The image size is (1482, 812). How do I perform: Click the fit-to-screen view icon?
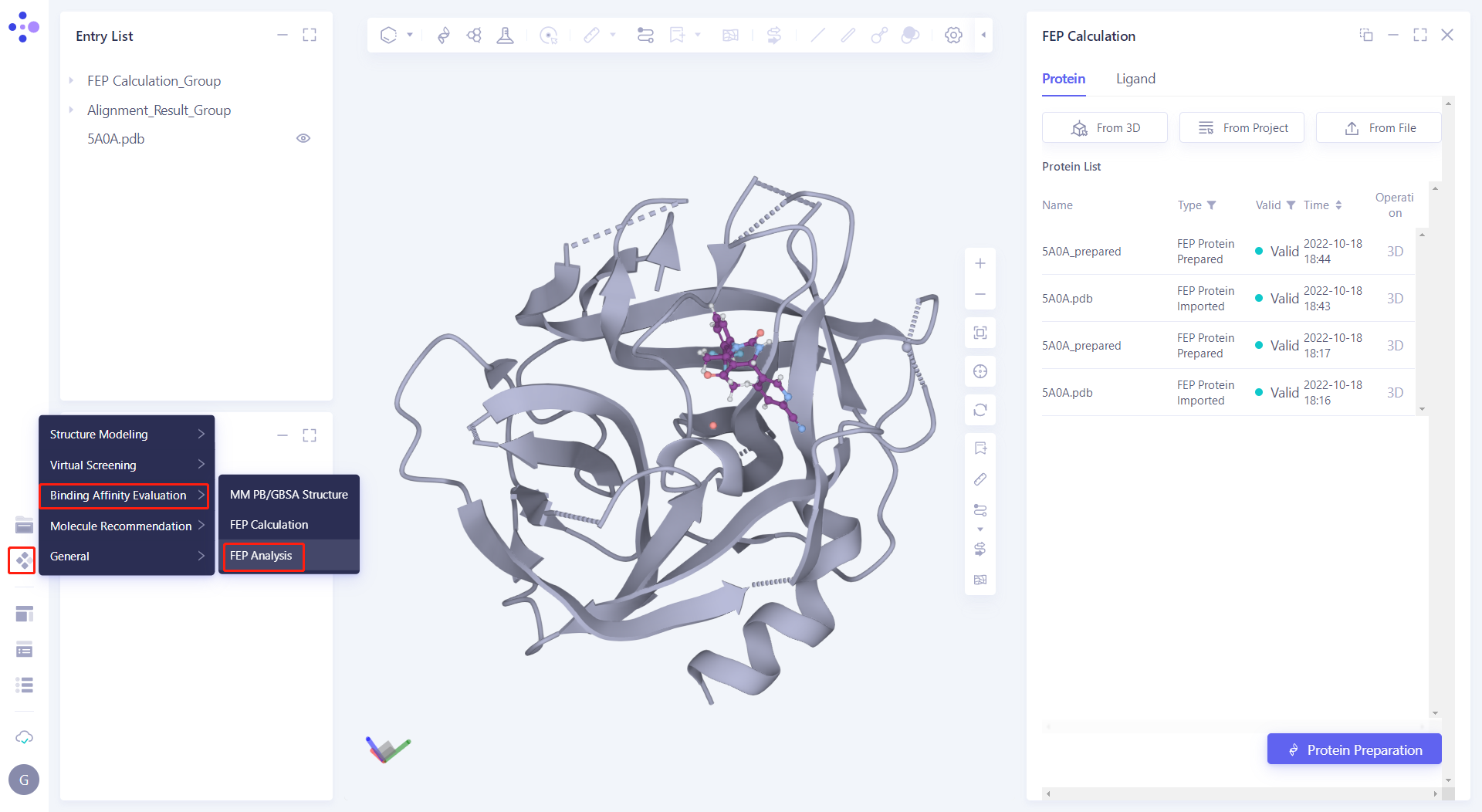pos(980,333)
